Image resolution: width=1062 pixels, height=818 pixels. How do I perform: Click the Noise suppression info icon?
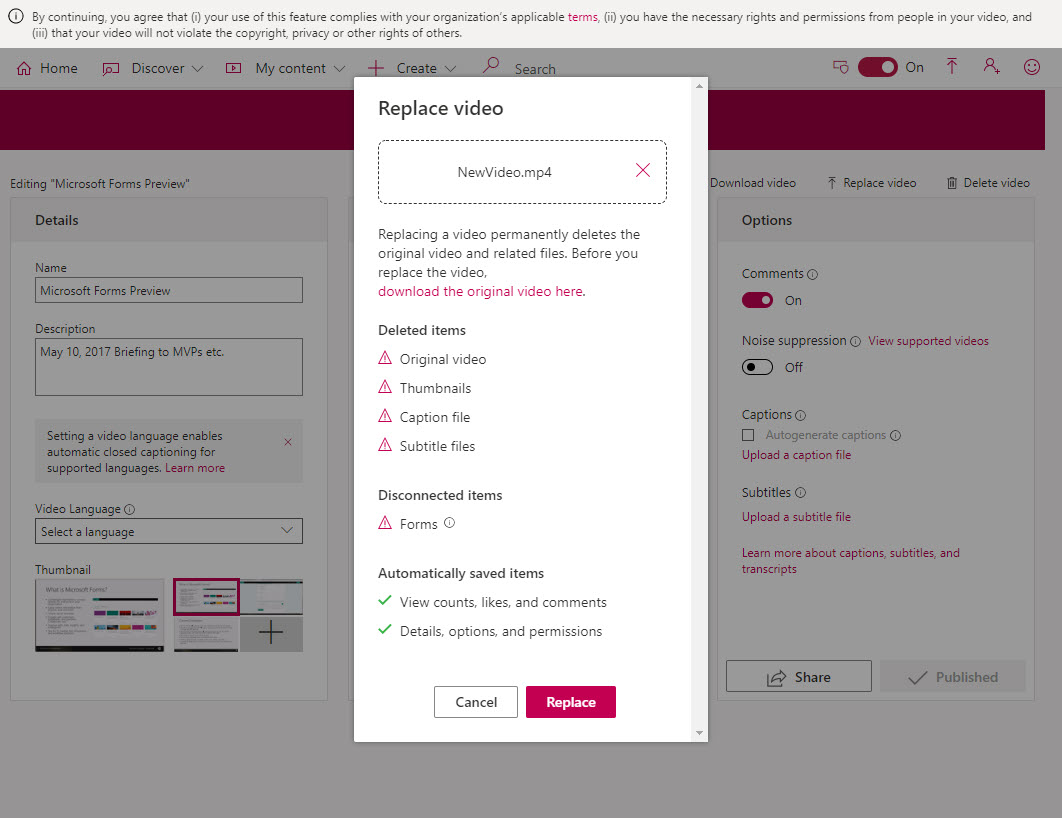tap(855, 341)
